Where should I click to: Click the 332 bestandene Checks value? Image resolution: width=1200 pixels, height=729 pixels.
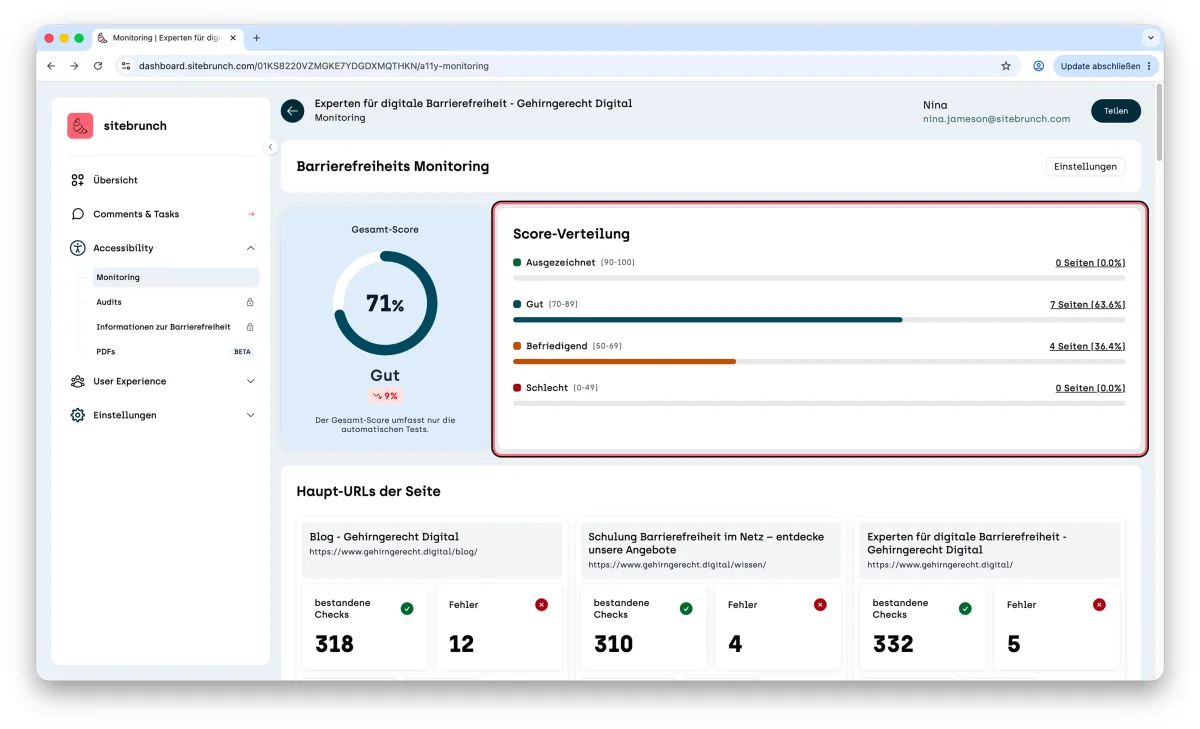point(893,644)
